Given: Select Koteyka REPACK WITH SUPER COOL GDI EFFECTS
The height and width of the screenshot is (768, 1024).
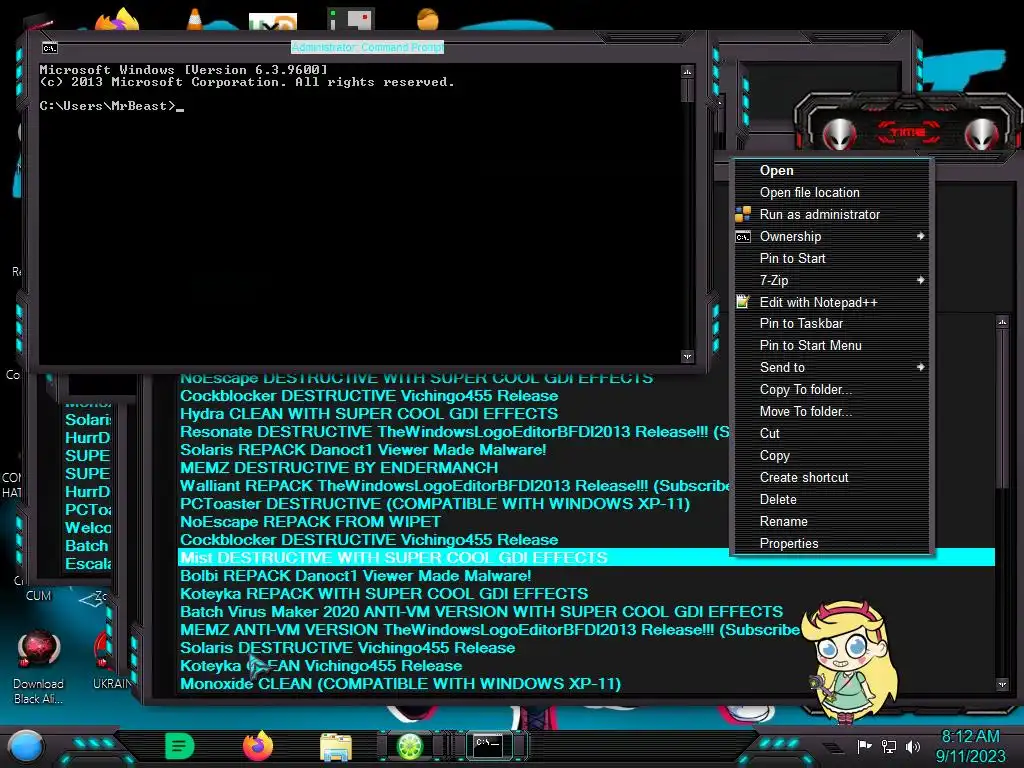Looking at the screenshot, I should click(x=384, y=594).
